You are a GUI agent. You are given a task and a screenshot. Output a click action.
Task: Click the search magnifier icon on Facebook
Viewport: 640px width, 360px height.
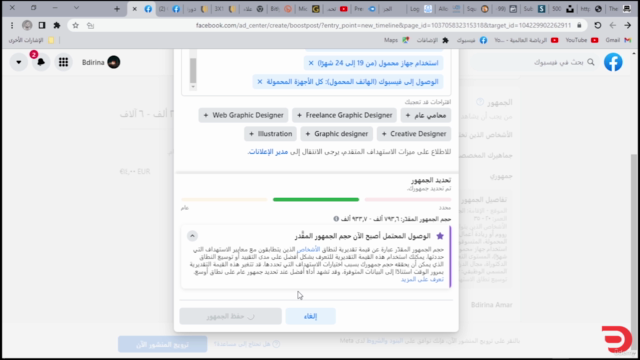pyautogui.click(x=591, y=62)
